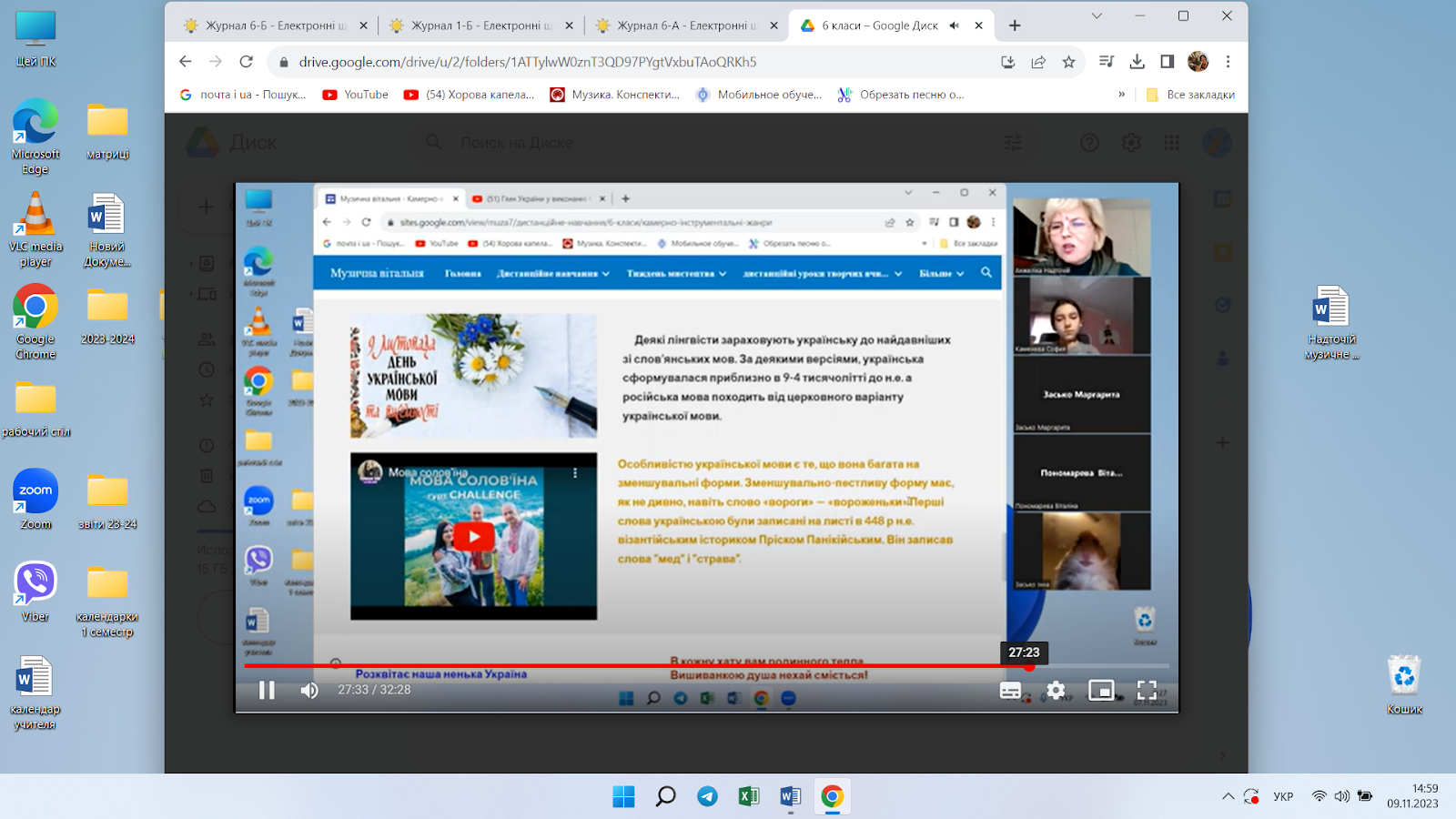1456x819 pixels.
Task: Open Windows taskbar search
Action: click(665, 796)
